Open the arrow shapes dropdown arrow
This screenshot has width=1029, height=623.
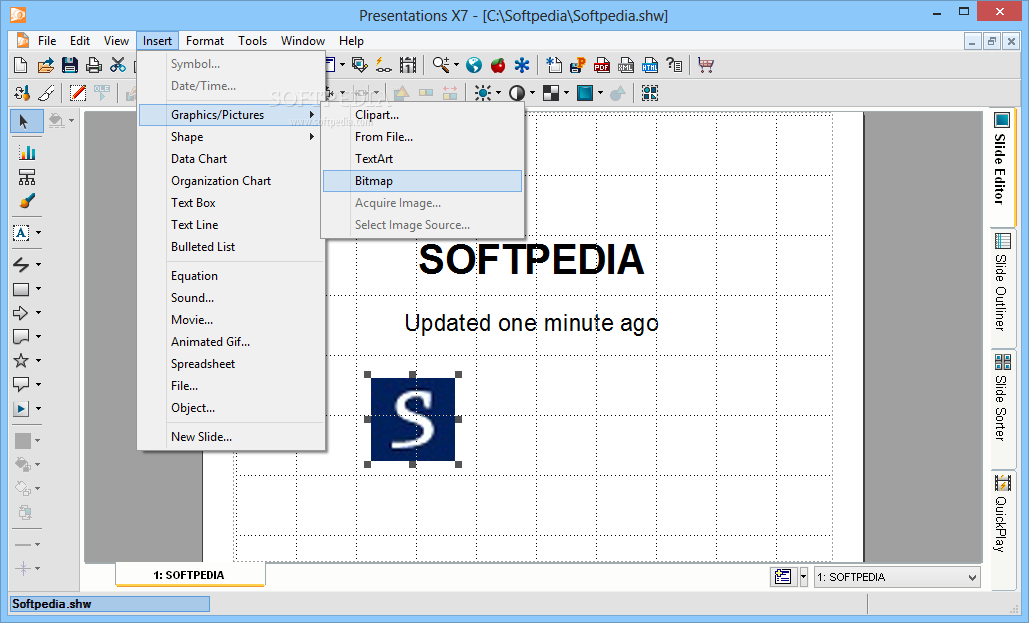pyautogui.click(x=38, y=312)
